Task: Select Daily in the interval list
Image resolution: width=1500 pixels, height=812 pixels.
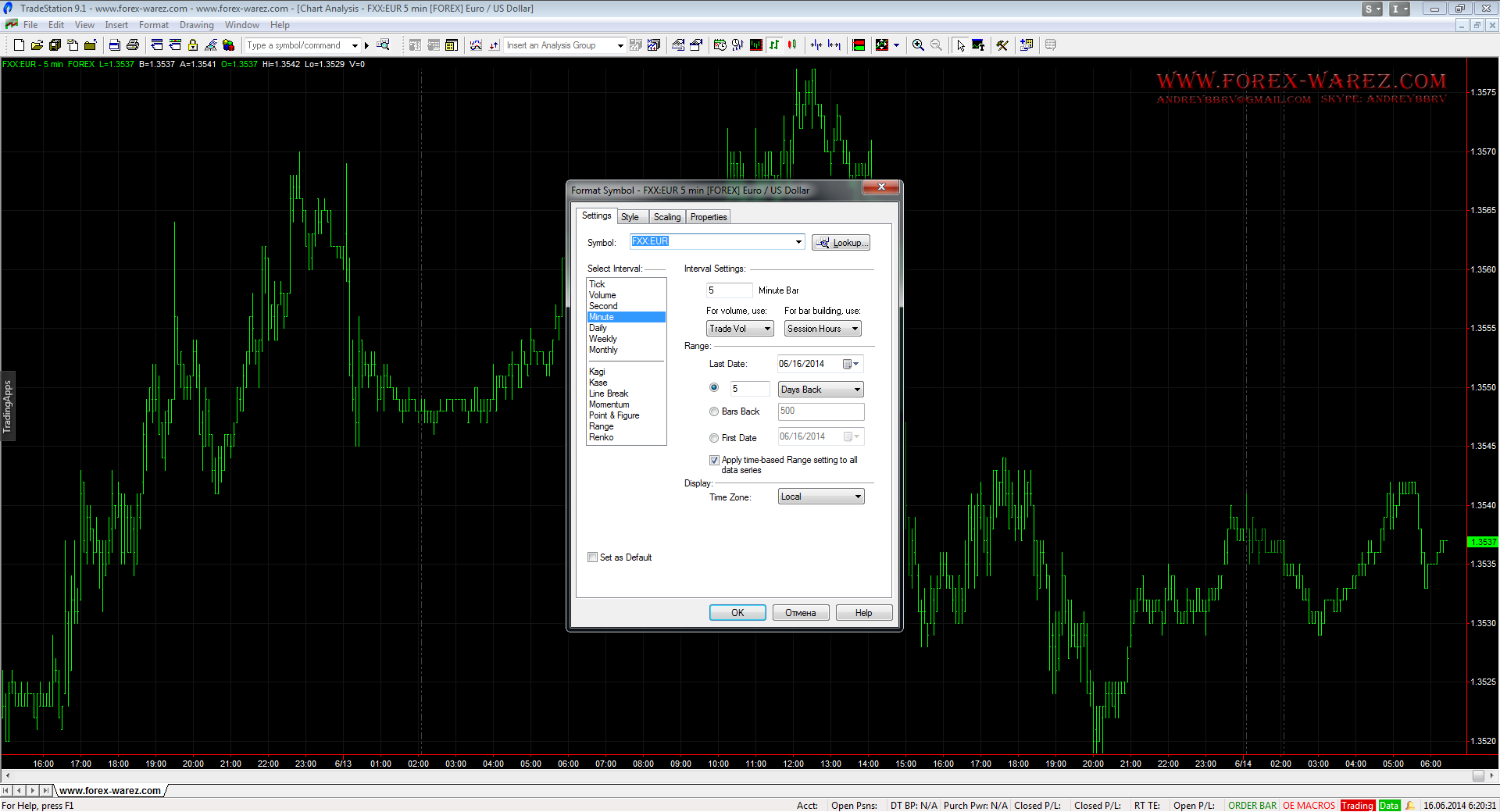Action: click(x=598, y=328)
